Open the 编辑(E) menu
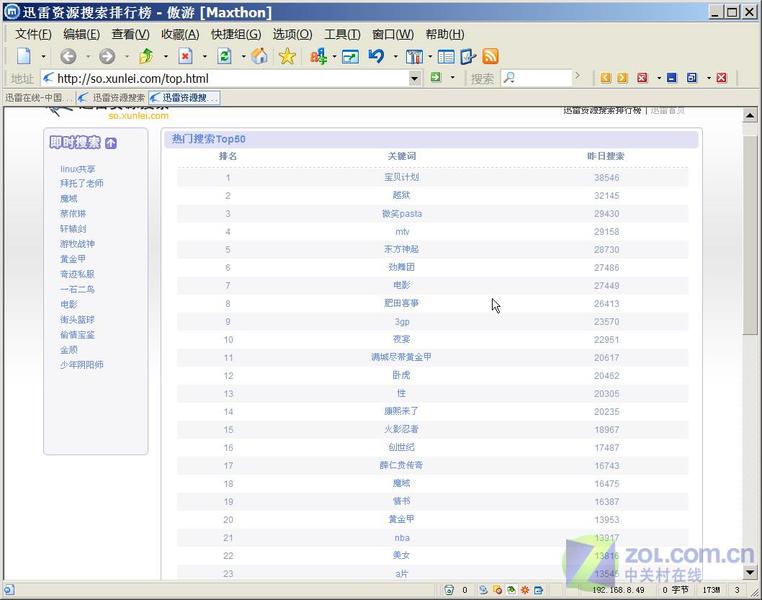Viewport: 762px width, 600px height. (x=81, y=34)
